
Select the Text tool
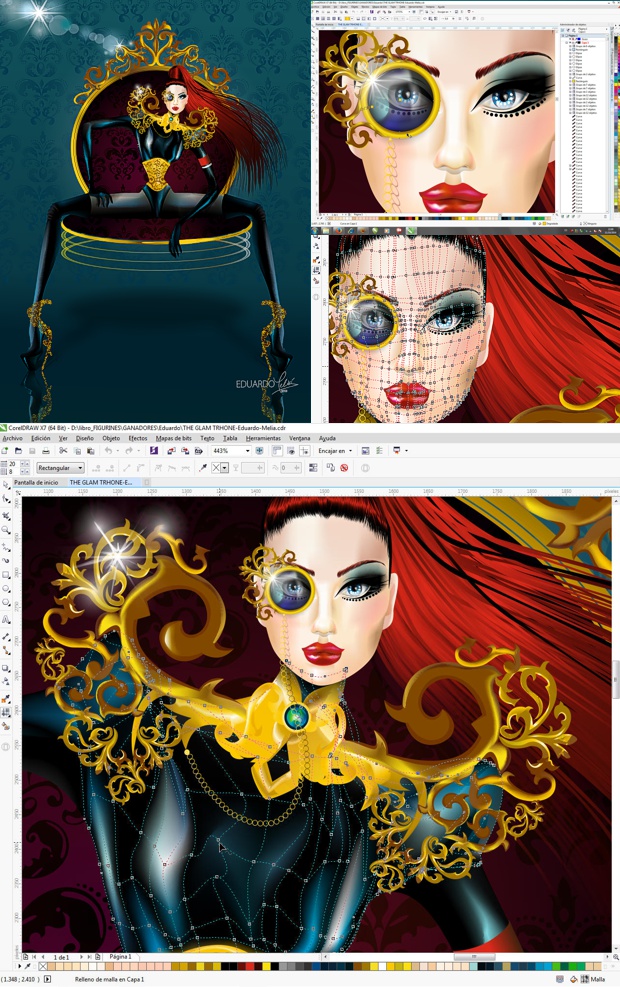tap(6, 620)
